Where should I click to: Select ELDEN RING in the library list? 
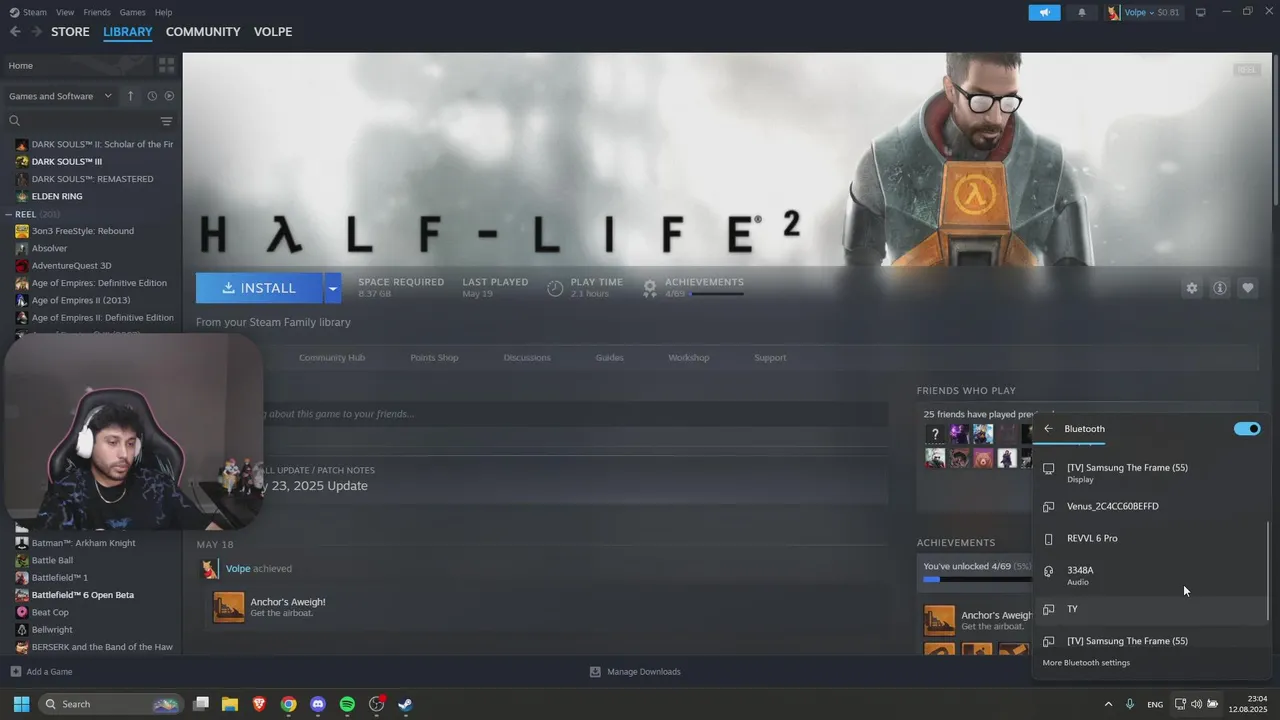(x=57, y=196)
